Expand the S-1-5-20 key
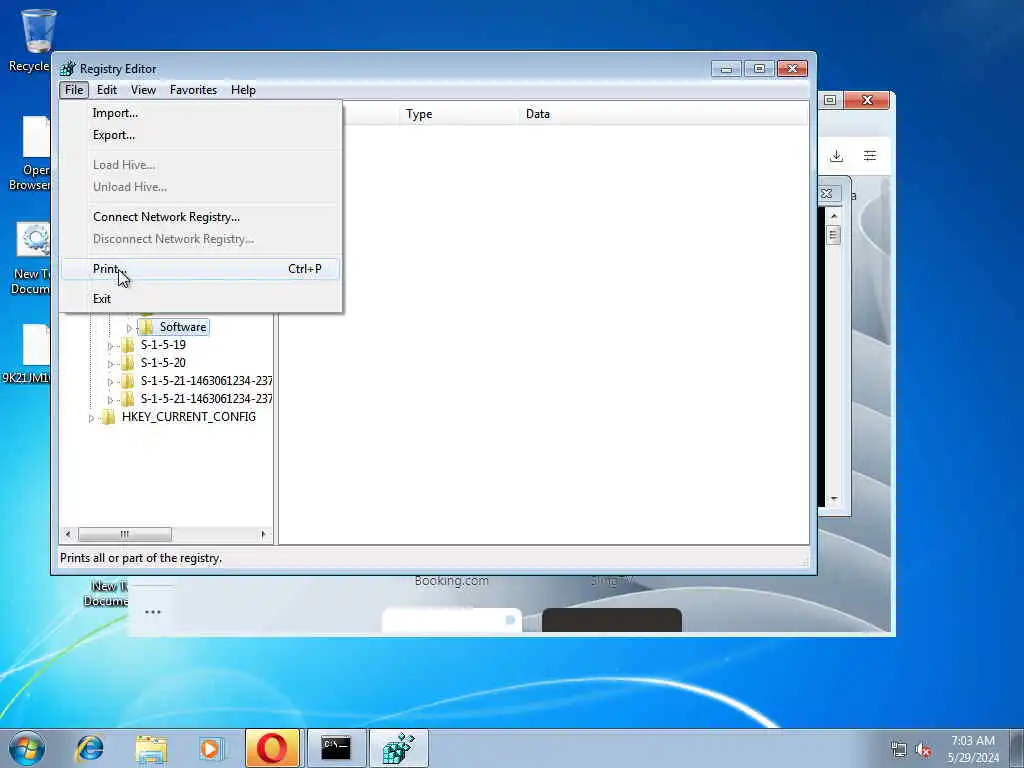The image size is (1024, 768). [110, 363]
